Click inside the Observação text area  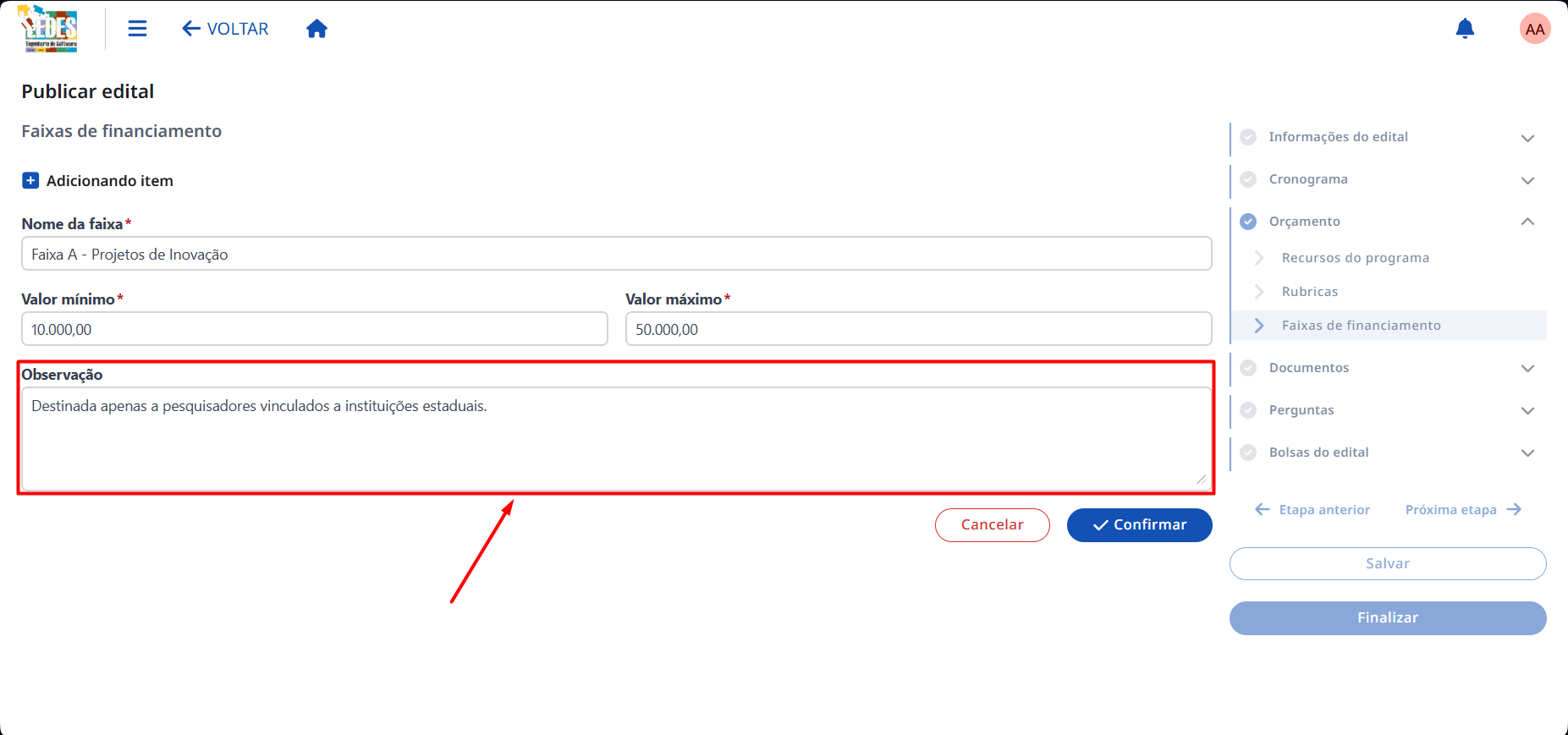tap(617, 439)
